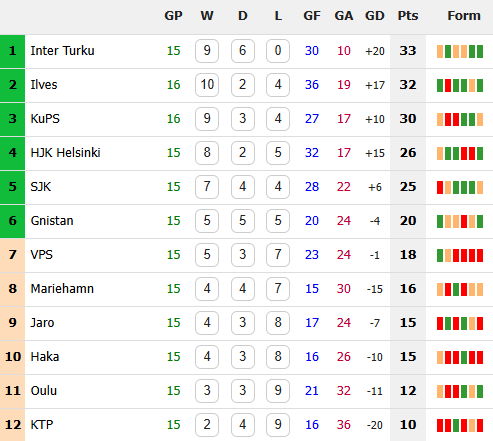The height and width of the screenshot is (441, 493).
Task: Click last form bar in KTP row
Action: (x=480, y=426)
